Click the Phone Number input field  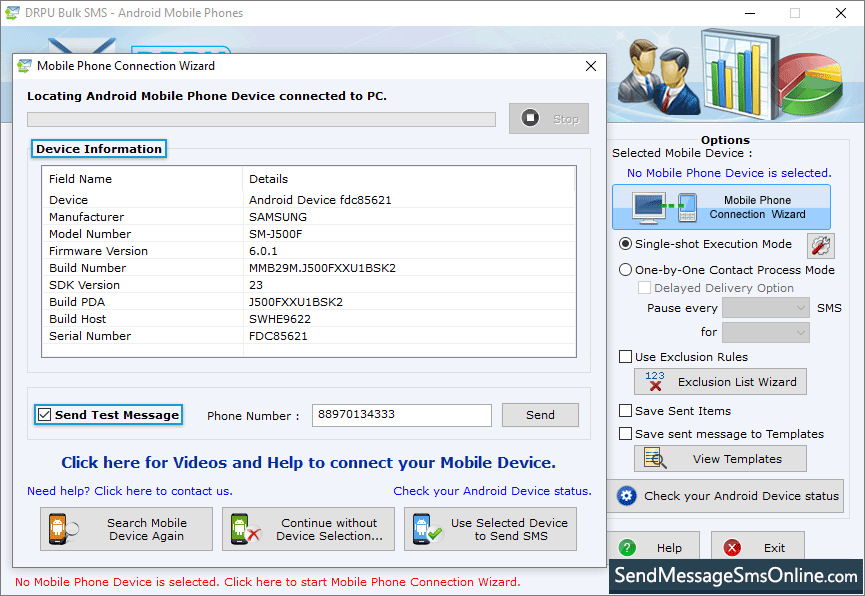coord(402,415)
